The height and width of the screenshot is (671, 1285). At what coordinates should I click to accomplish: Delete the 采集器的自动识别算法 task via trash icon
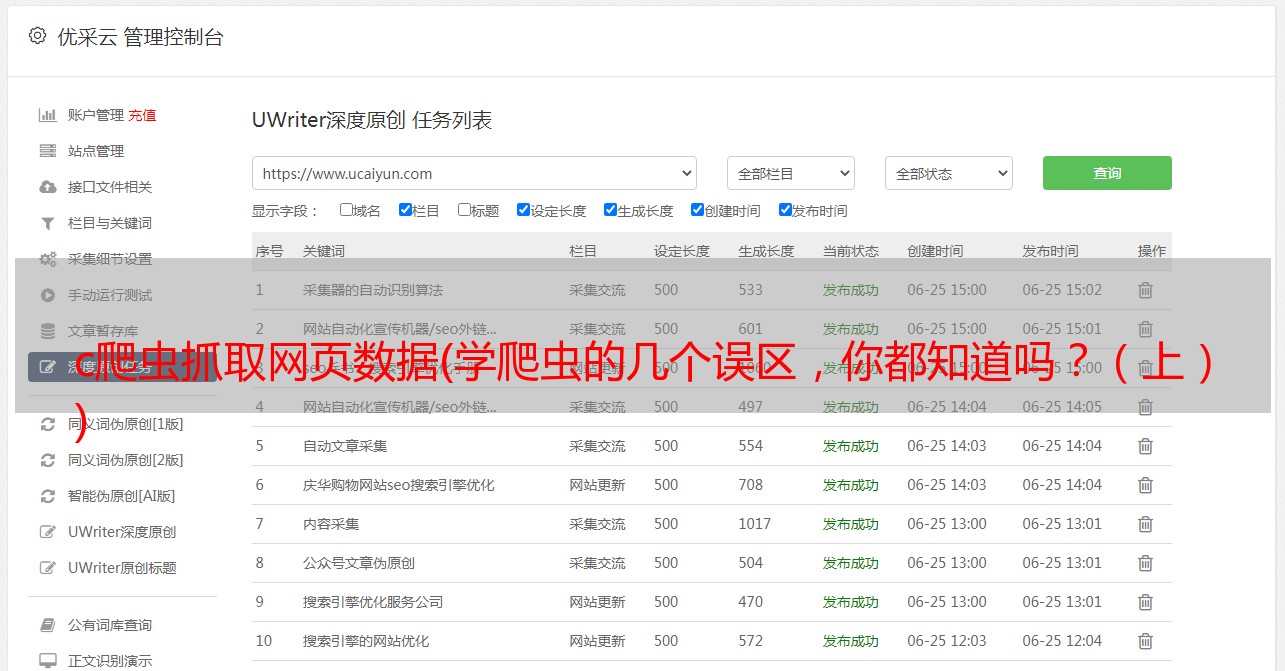pyautogui.click(x=1146, y=290)
